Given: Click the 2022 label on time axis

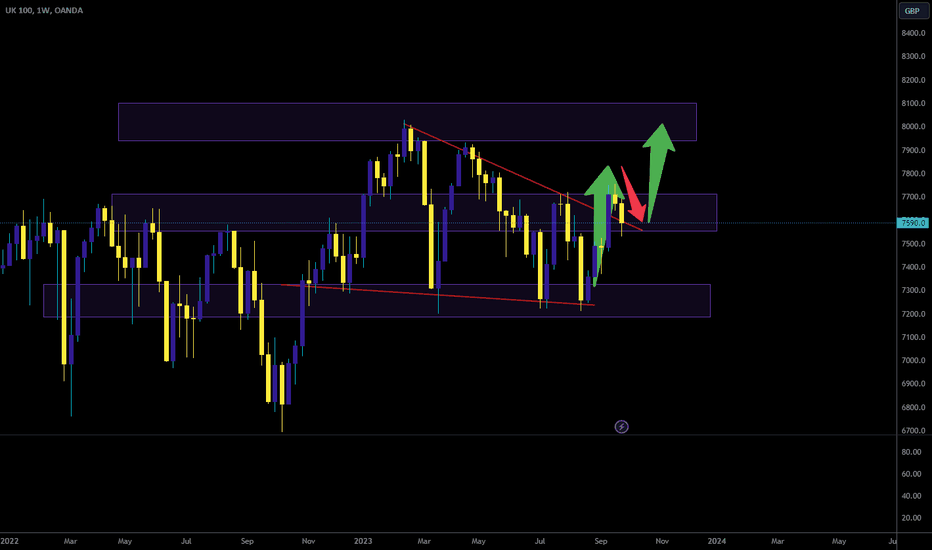Looking at the screenshot, I should pyautogui.click(x=10, y=541).
